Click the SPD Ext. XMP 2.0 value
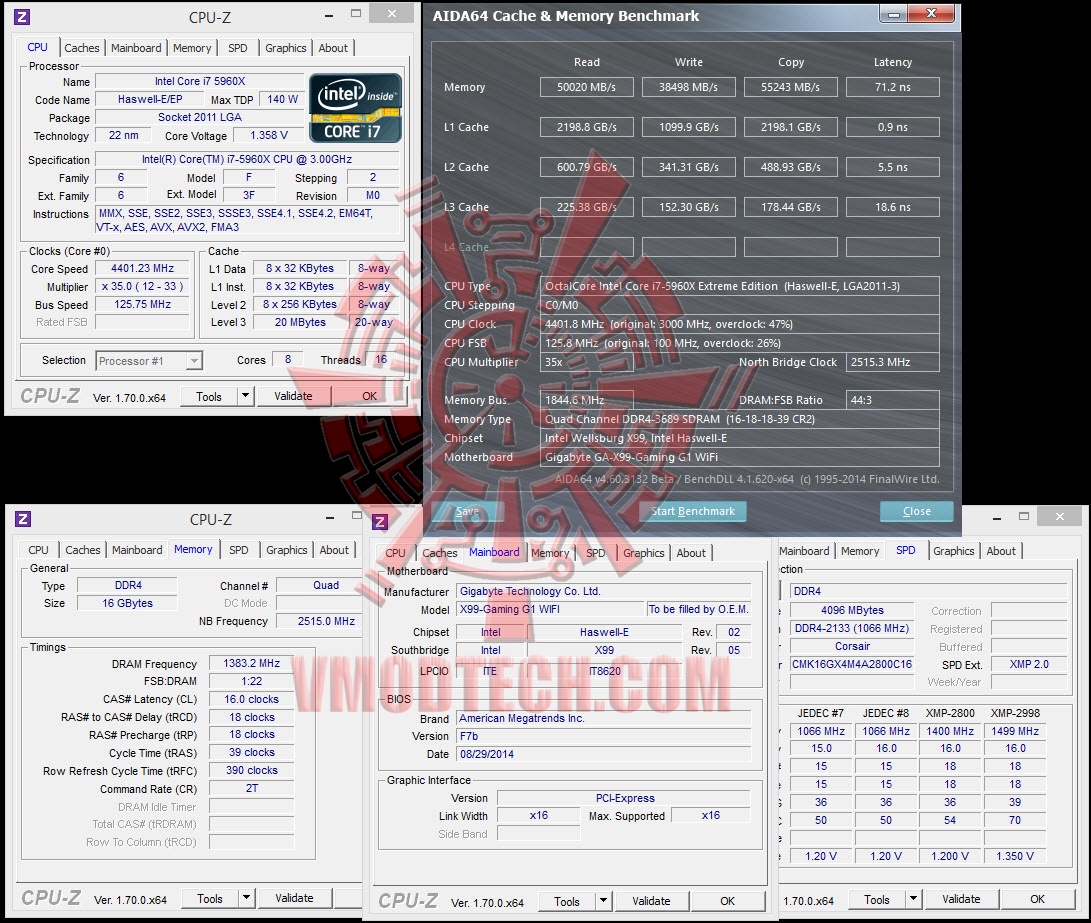The width and height of the screenshot is (1091, 923). point(1029,664)
